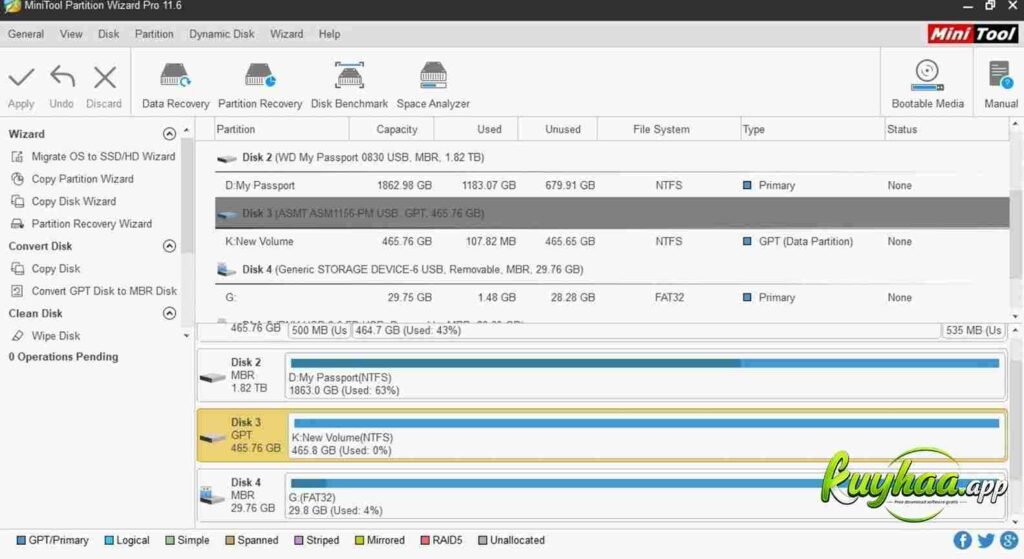This screenshot has height=559, width=1024.
Task: Select the highlighted Disk 3 ASMT row
Action: click(x=612, y=214)
